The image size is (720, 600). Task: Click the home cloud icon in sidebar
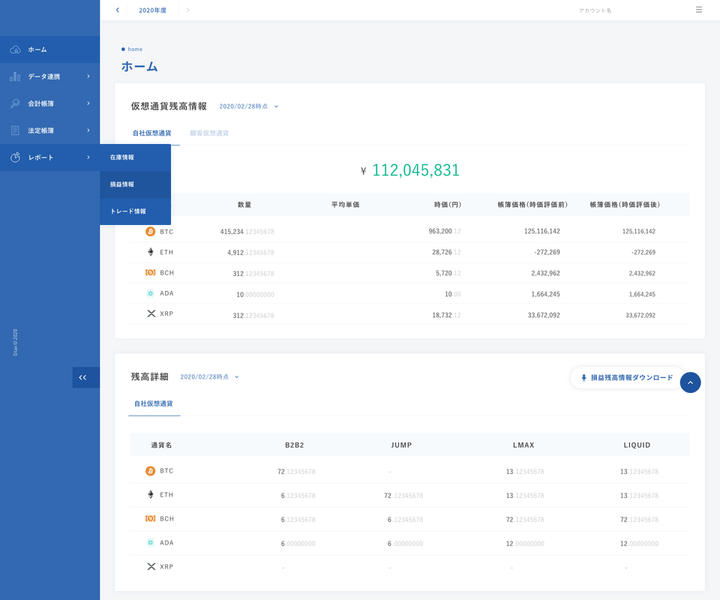[x=15, y=50]
